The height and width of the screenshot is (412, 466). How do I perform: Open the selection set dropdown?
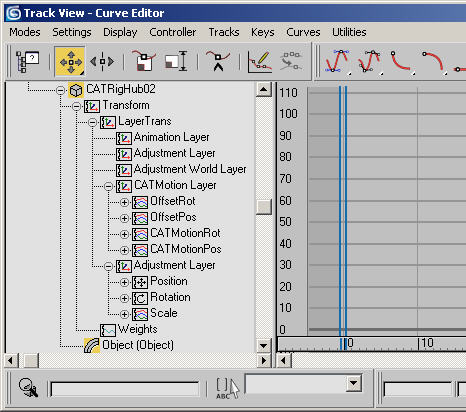354,384
